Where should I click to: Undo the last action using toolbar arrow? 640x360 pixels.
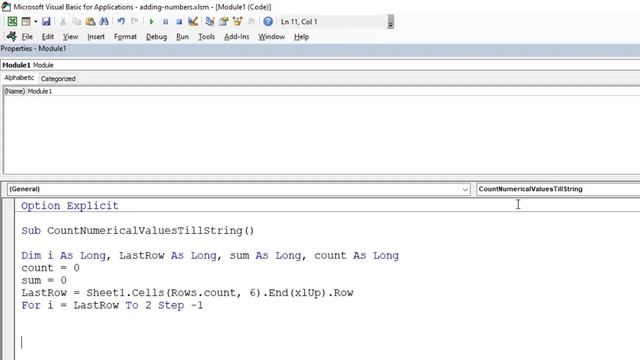(121, 22)
